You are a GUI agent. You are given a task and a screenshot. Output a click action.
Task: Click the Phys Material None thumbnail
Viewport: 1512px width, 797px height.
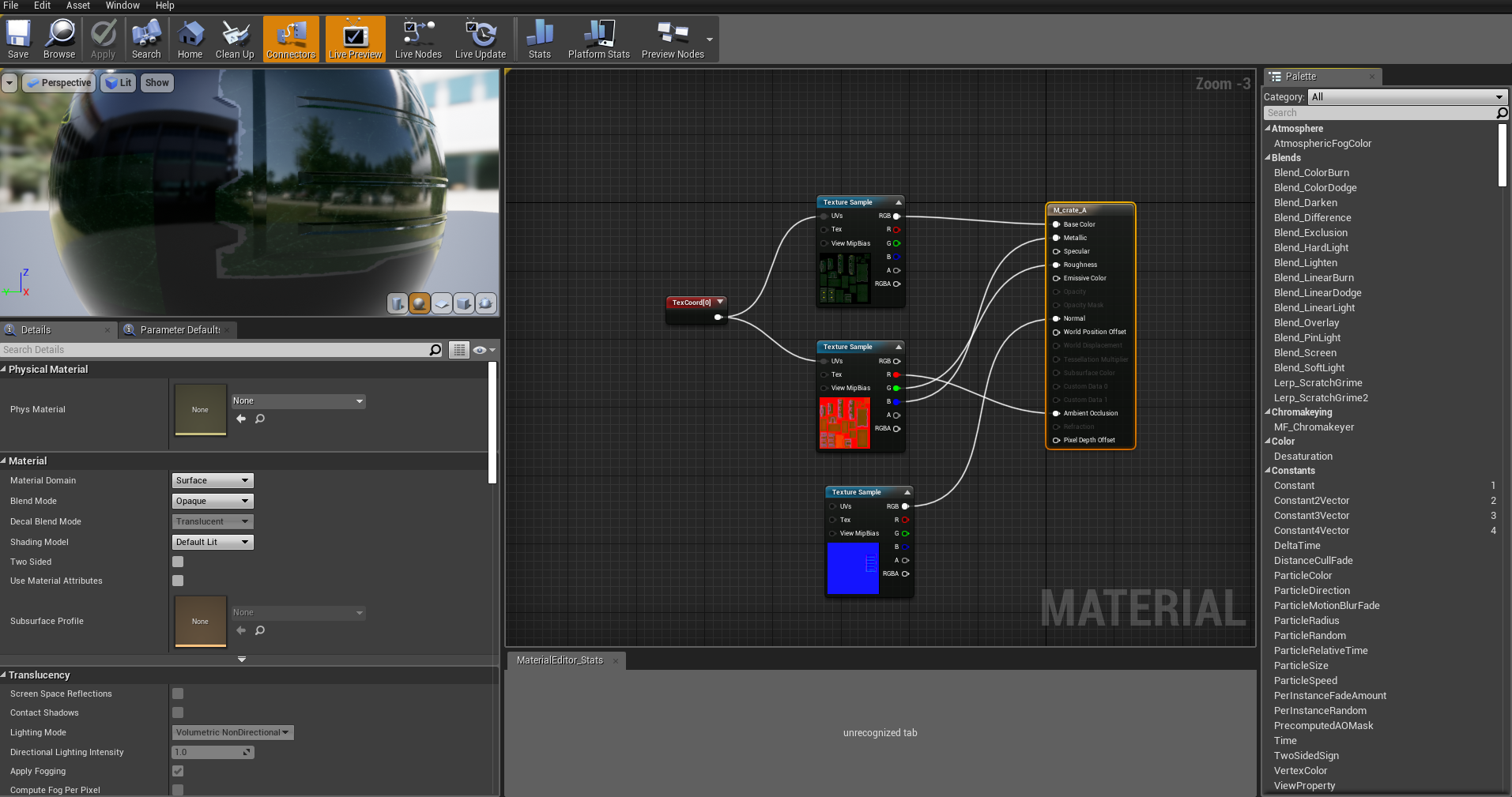(200, 409)
